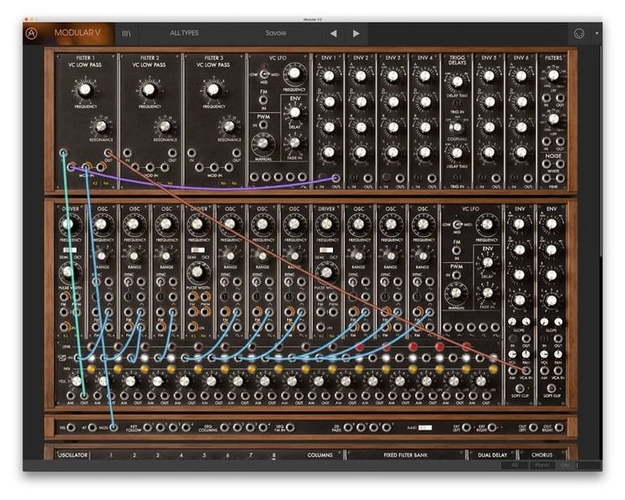Toggle the first yellow mixer button

point(91,370)
